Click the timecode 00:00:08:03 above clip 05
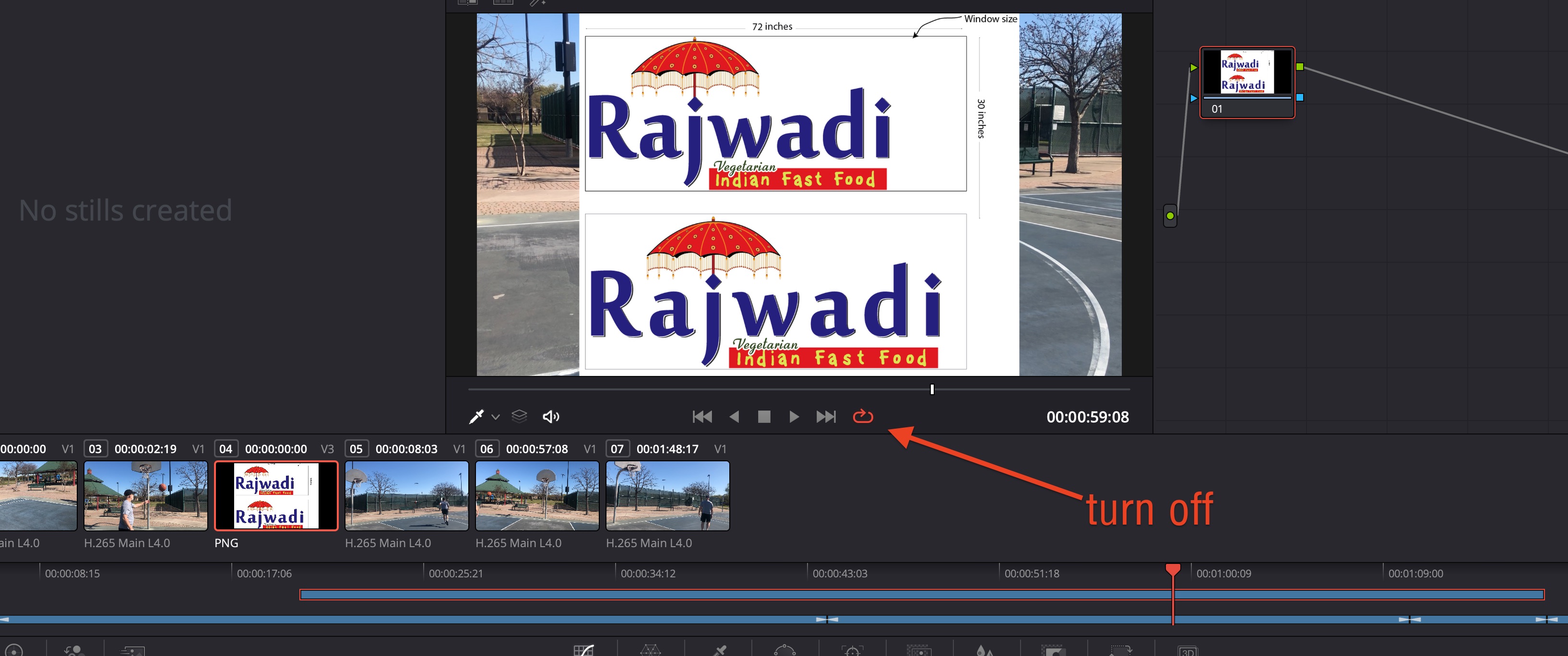 (406, 449)
